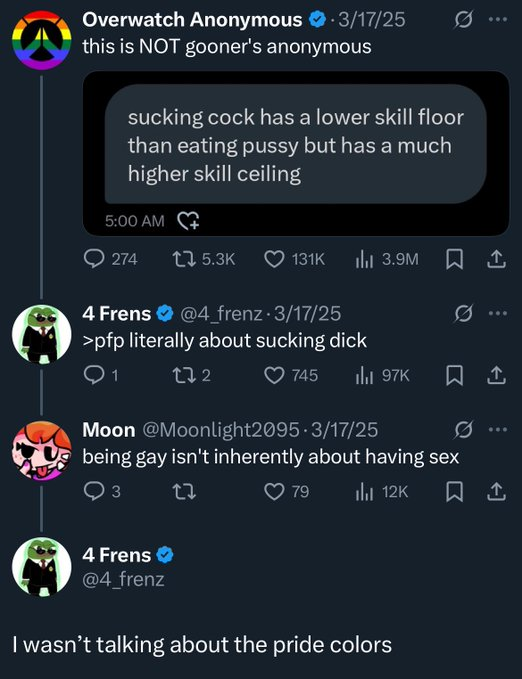522x679 pixels.
Task: Open the Overwatch Anonymous rainbow profile picture
Action: (42, 40)
